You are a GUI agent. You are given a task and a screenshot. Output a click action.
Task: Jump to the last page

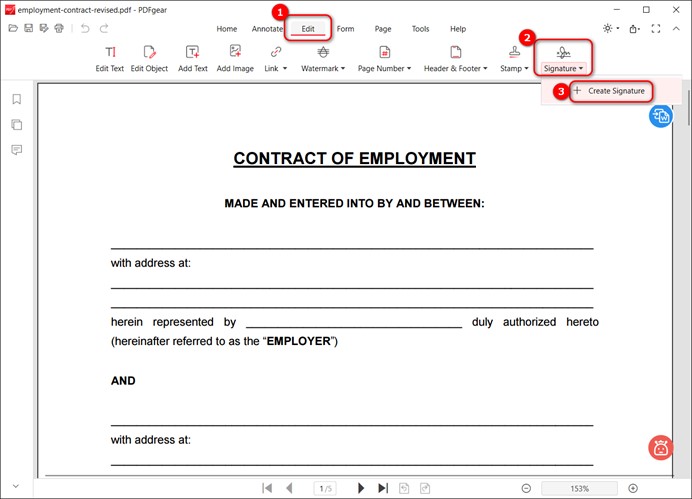383,488
